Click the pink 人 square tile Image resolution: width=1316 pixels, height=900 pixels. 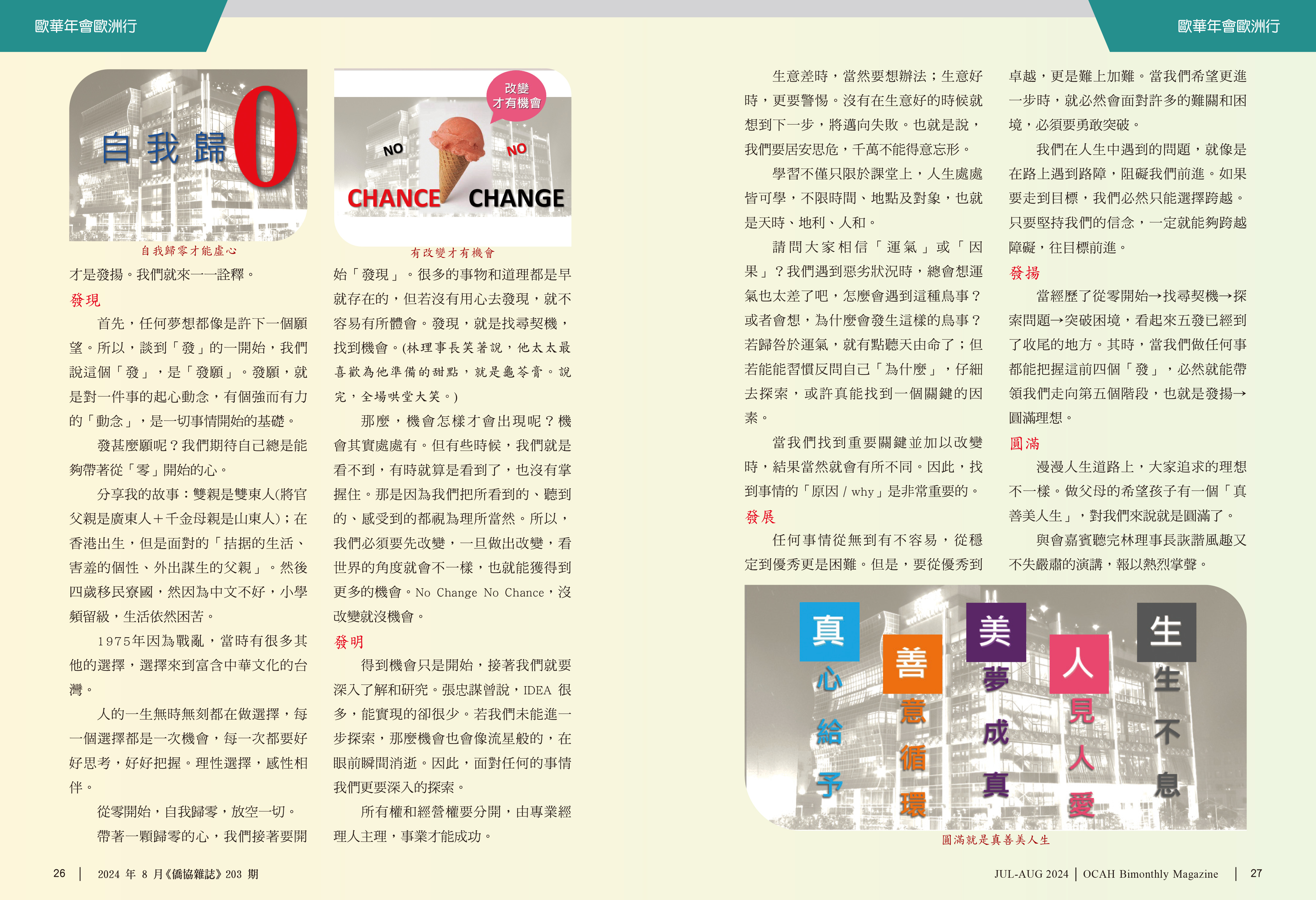tap(1079, 663)
